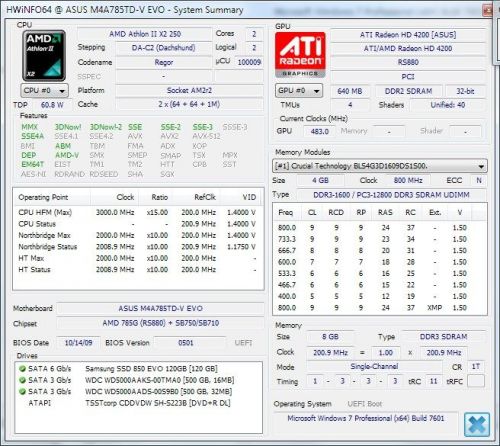Click the Operating Point column header
Viewport: 500px width, 446px height.
52,197
